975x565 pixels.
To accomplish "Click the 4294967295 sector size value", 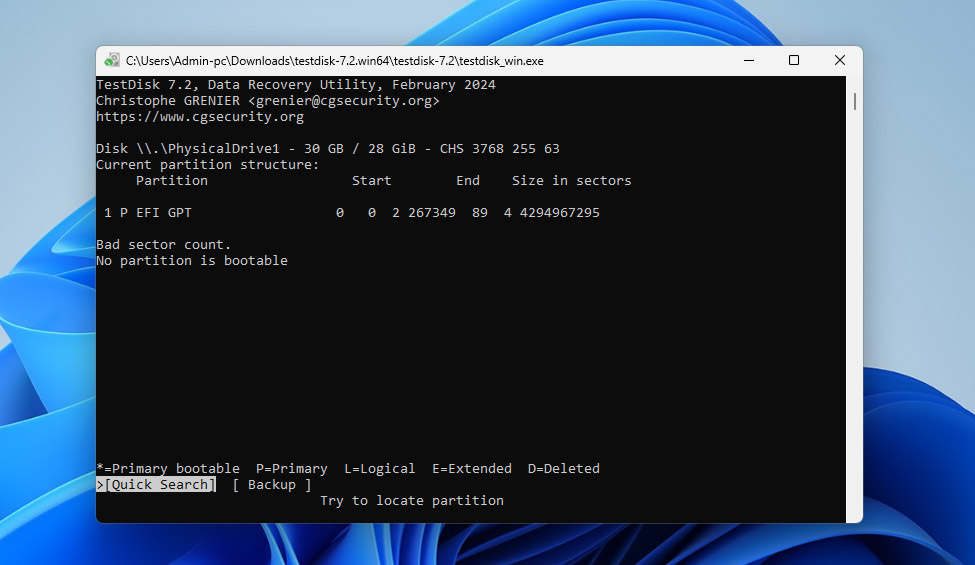I will [559, 213].
